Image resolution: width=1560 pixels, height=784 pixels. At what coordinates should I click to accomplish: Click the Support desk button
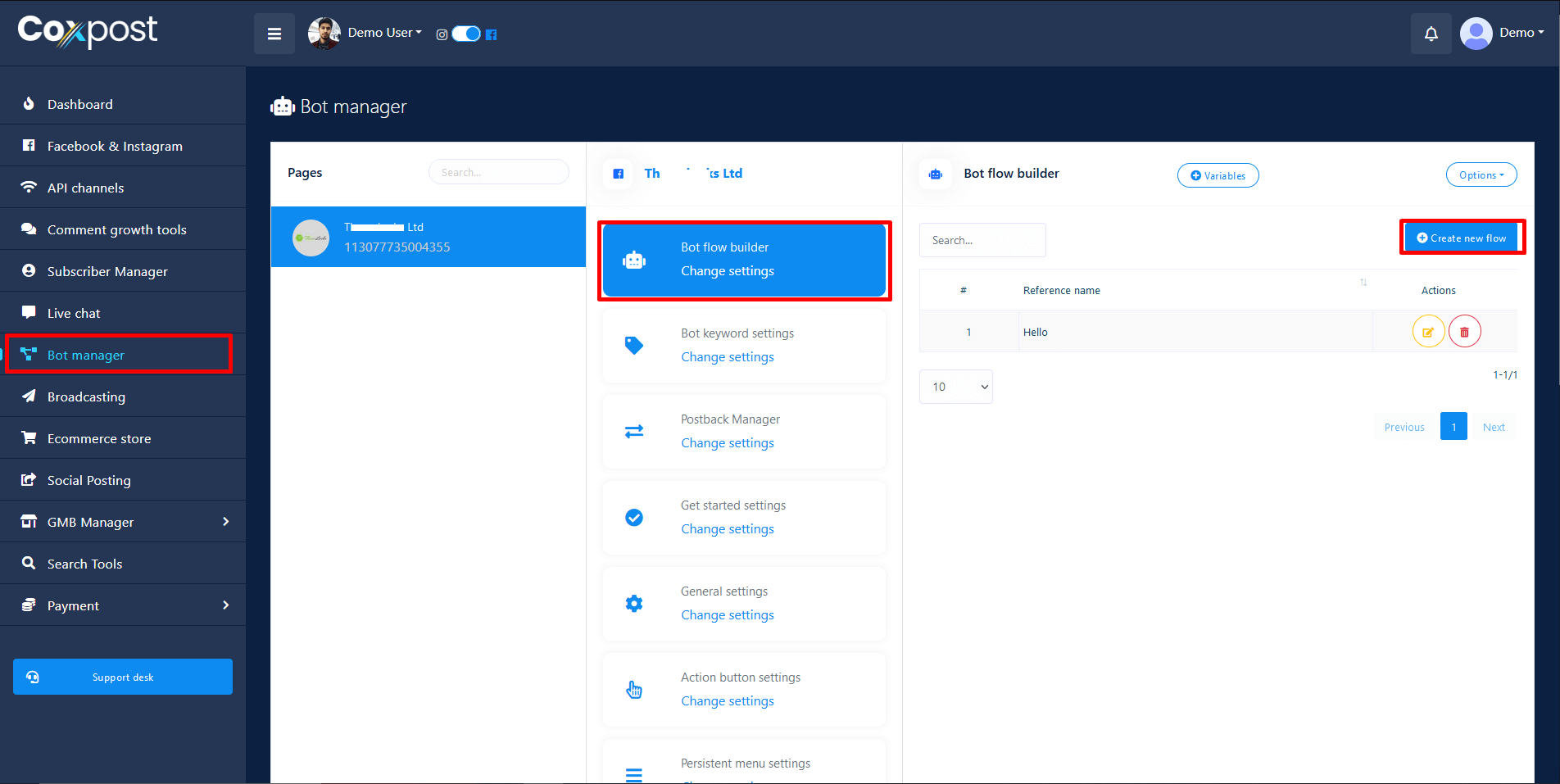tap(123, 677)
